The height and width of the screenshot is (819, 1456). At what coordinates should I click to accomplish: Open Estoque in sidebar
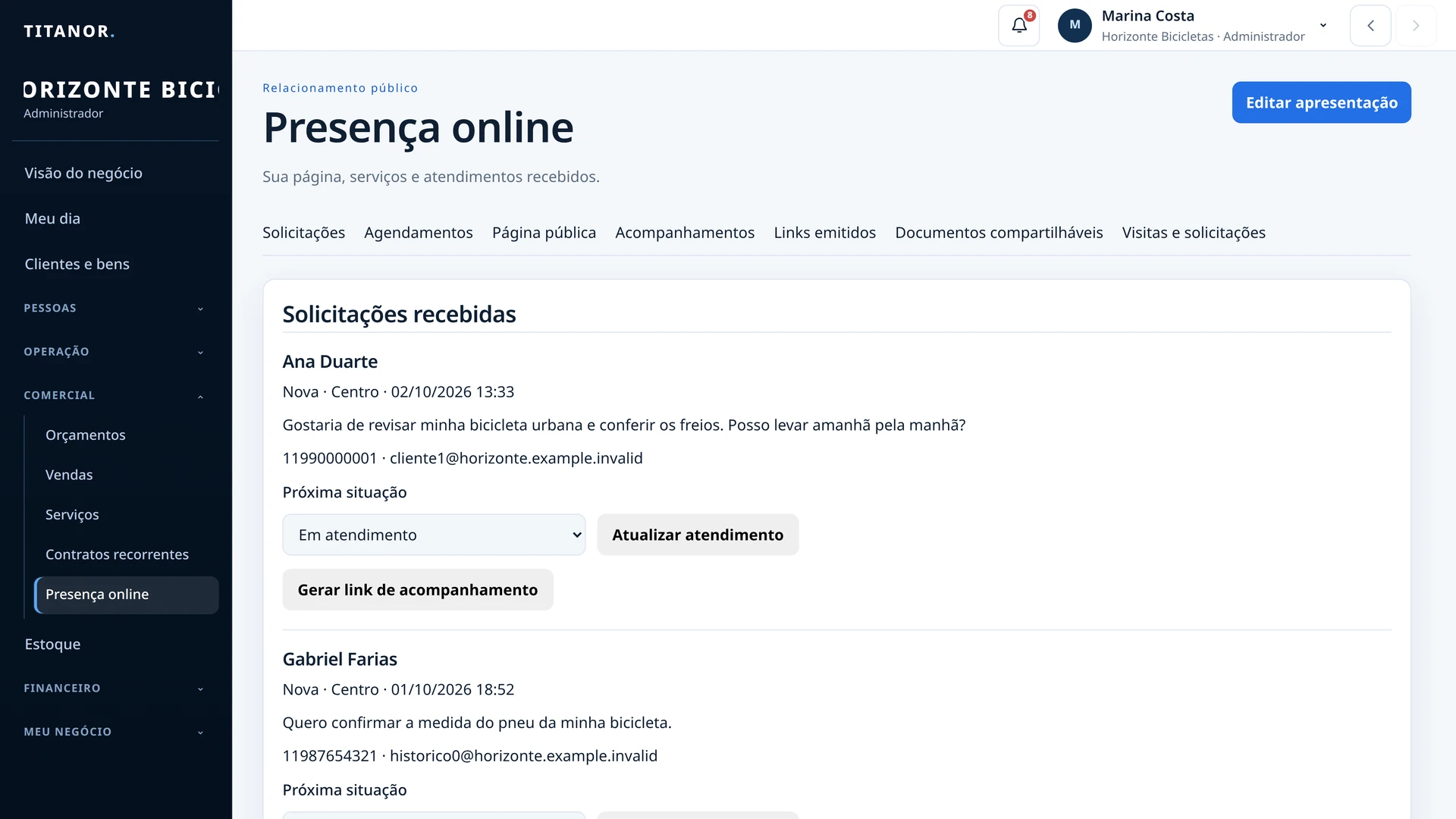[115, 644]
